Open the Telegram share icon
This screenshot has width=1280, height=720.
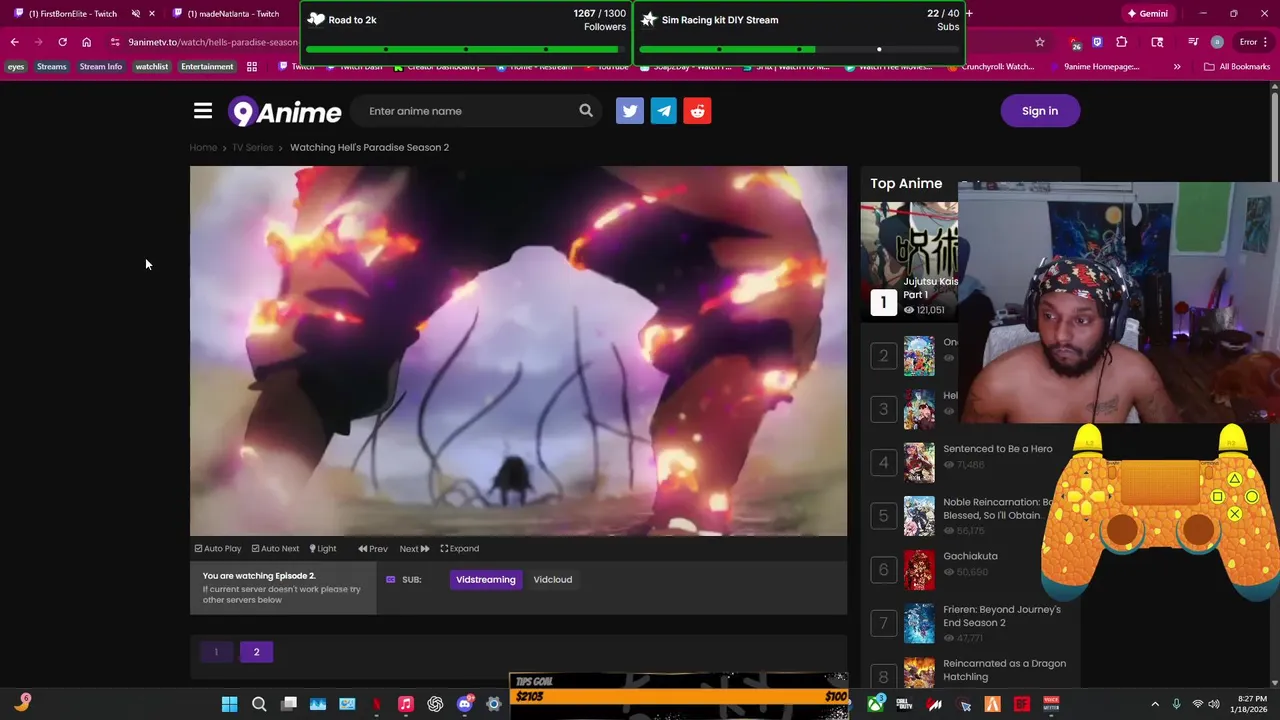(x=664, y=111)
